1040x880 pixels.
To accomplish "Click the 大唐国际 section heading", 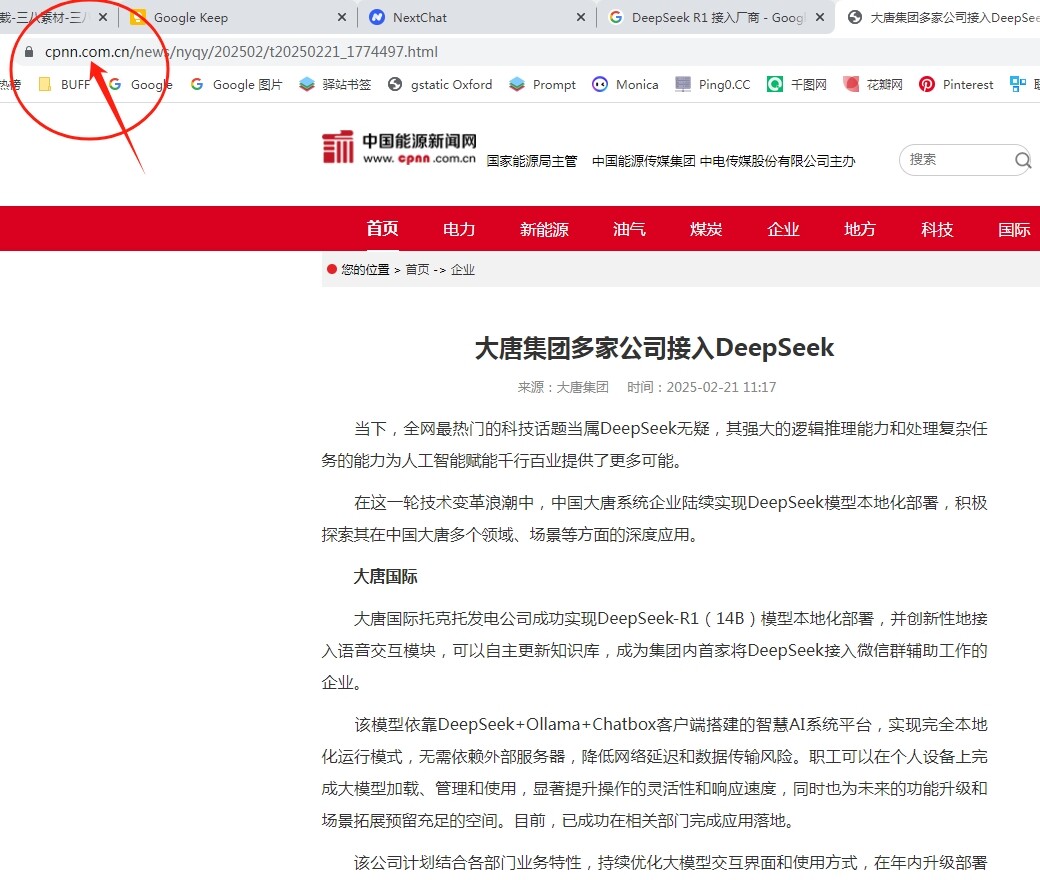I will [x=385, y=576].
